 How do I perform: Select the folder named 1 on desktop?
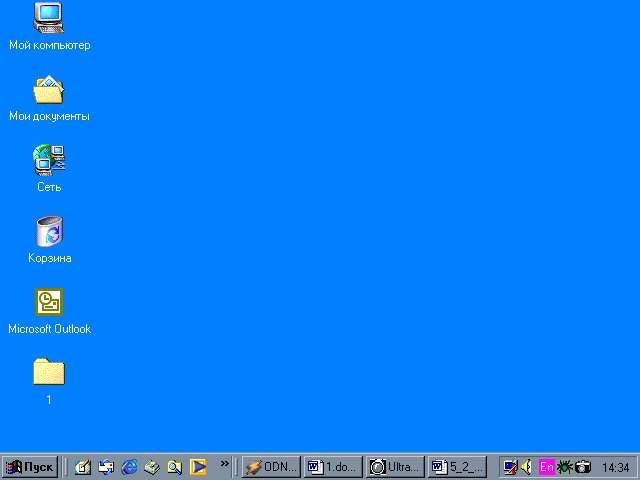tap(49, 371)
